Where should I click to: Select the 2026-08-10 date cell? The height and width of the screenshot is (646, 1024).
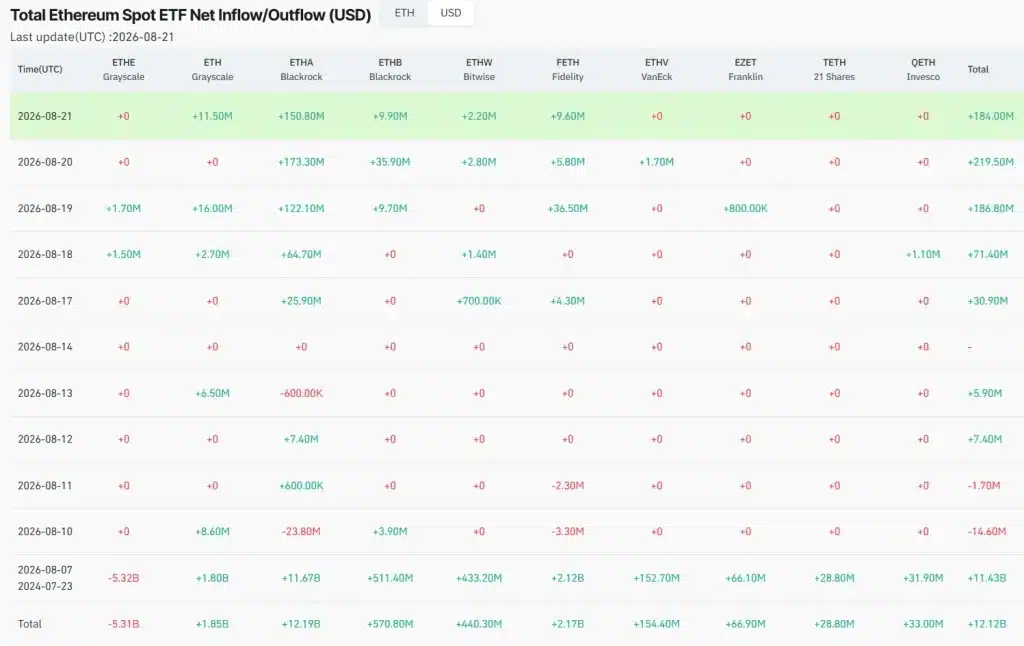pyautogui.click(x=44, y=531)
